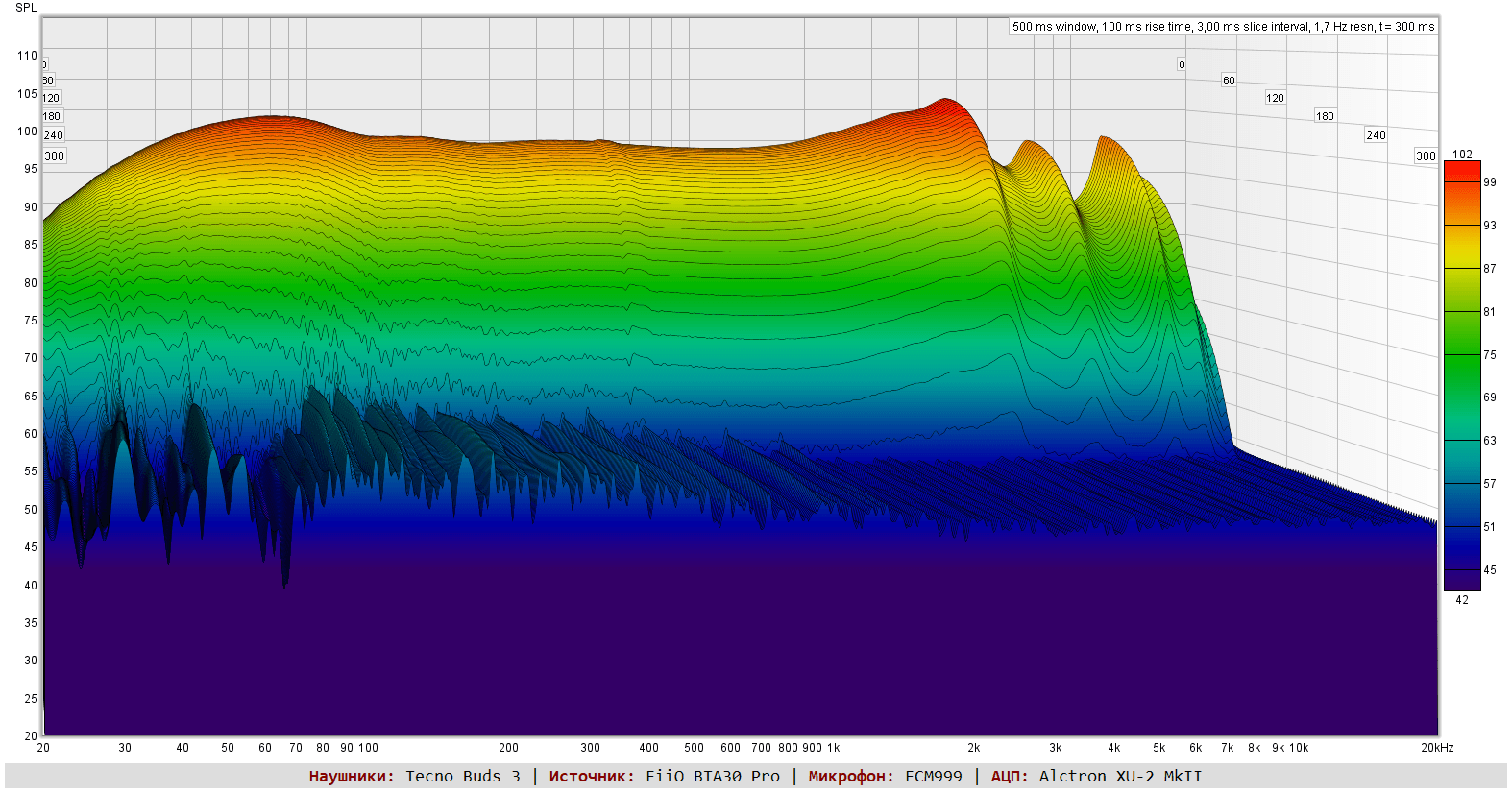Click the 6k label on the frequency axis
This screenshot has height=793, width=1512.
coord(1196,748)
